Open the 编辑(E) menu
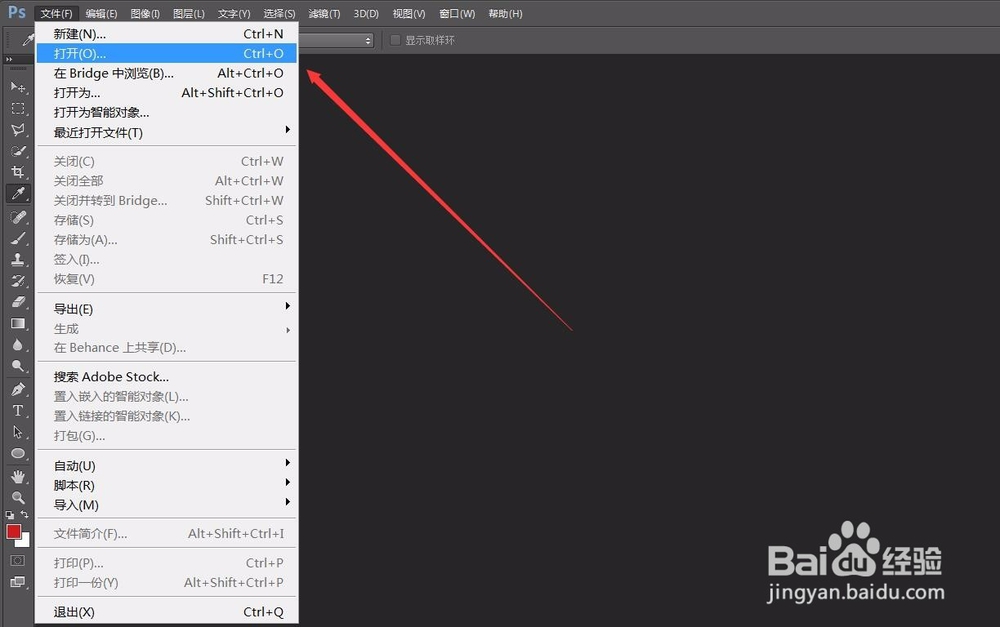The image size is (1000, 627). [x=101, y=13]
